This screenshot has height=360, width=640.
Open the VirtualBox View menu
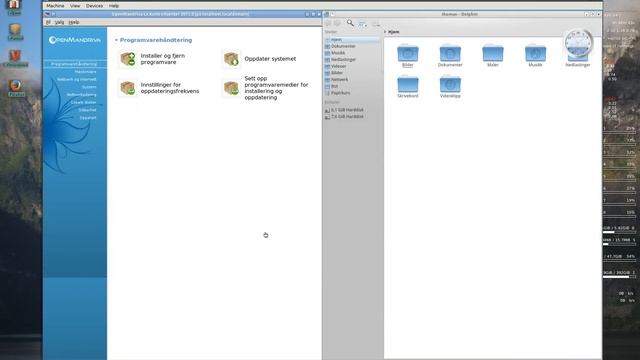pyautogui.click(x=75, y=6)
